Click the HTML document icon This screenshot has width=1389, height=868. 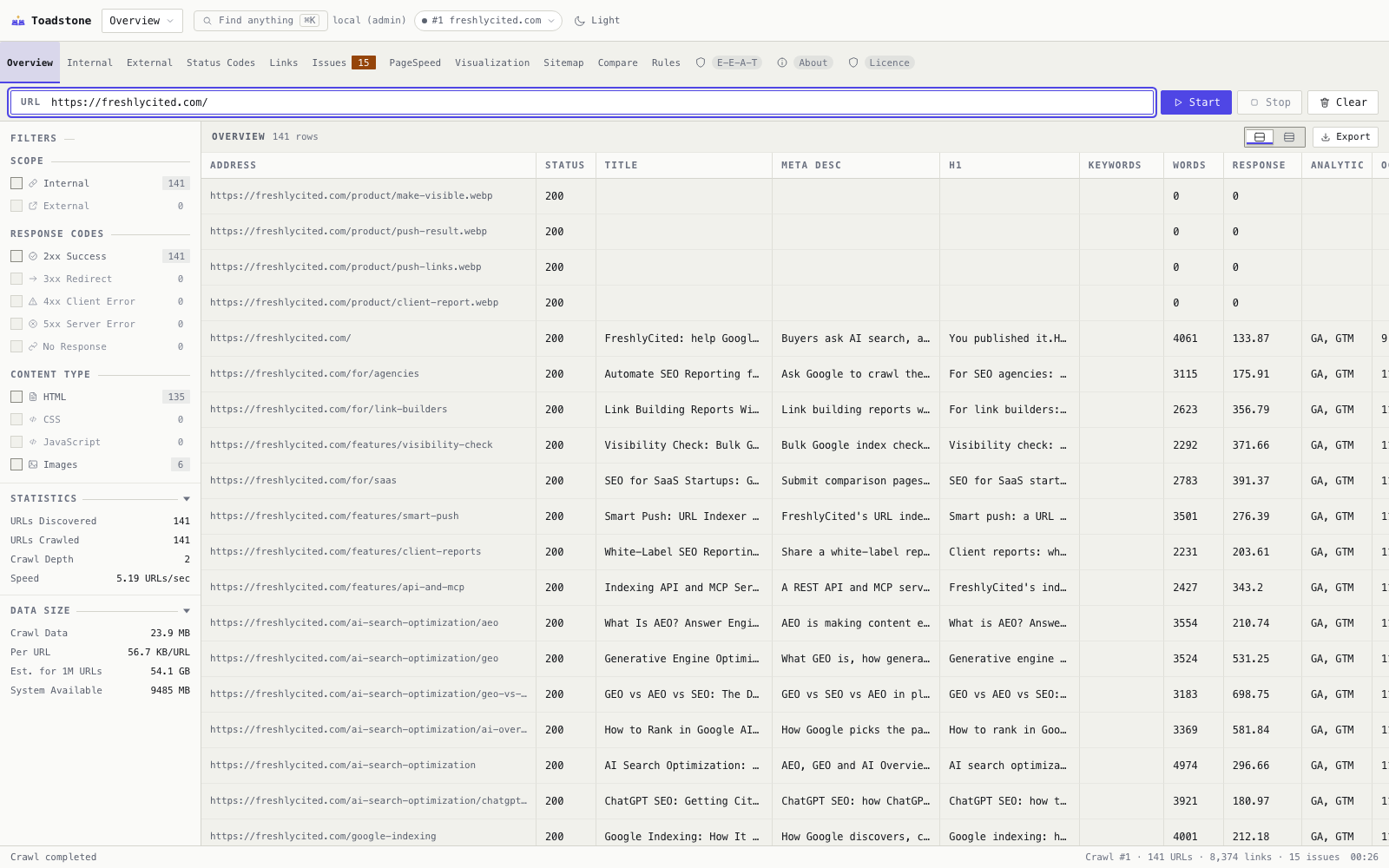[x=33, y=397]
